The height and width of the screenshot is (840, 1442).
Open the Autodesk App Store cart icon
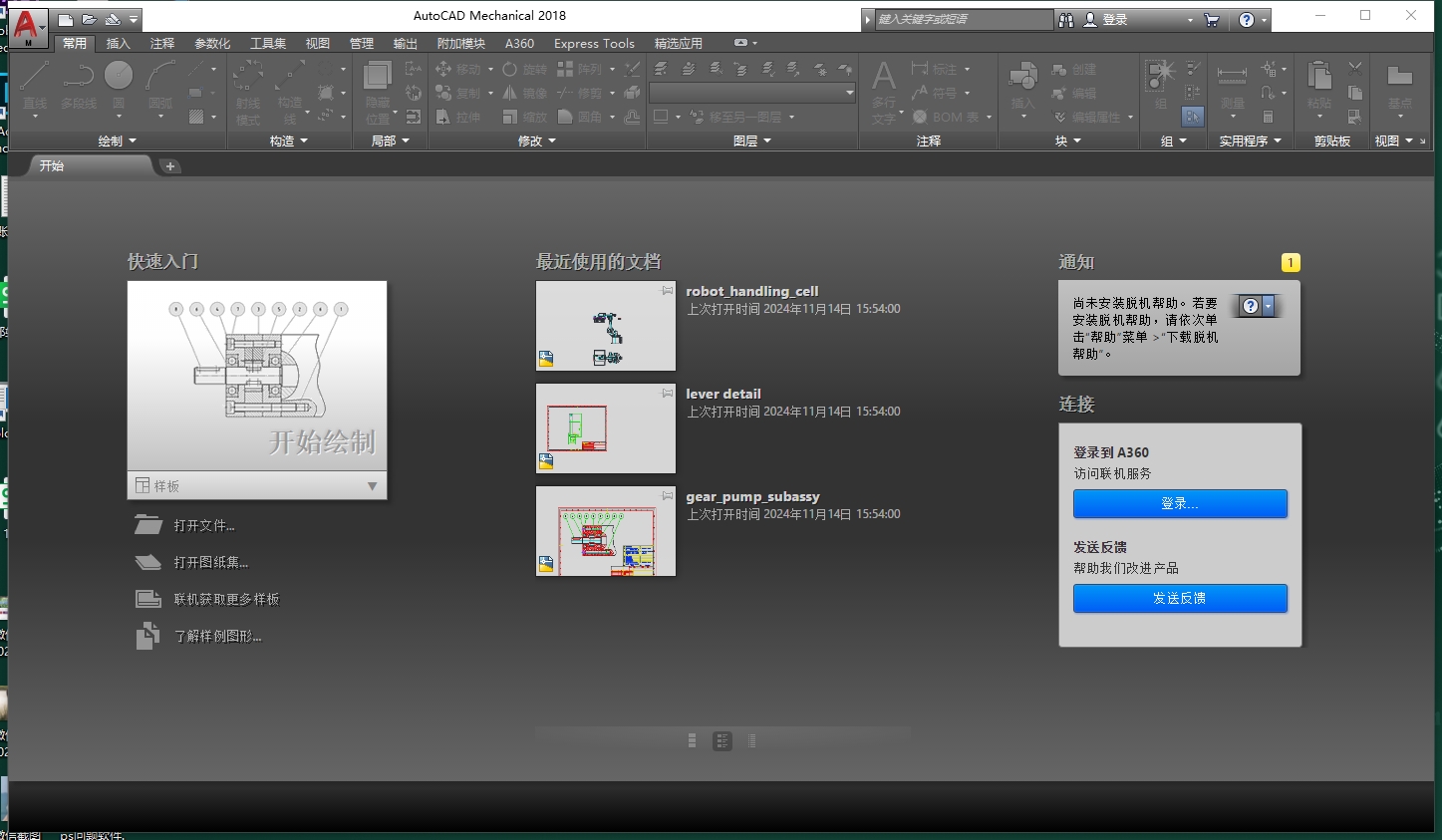point(1212,19)
